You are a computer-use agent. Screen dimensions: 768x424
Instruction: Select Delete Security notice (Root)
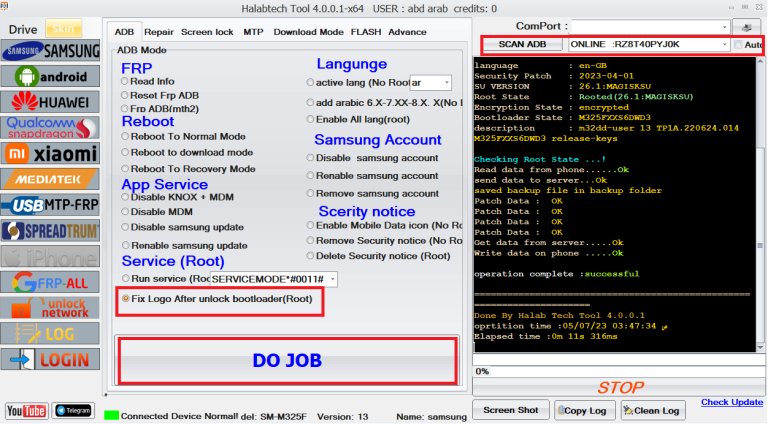pos(379,256)
